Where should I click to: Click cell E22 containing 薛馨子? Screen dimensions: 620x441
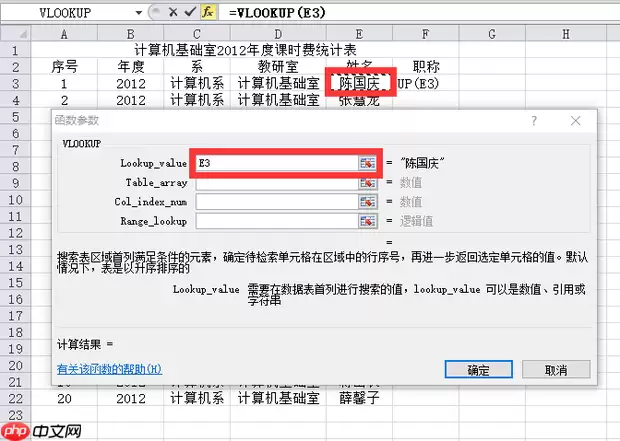coord(359,398)
